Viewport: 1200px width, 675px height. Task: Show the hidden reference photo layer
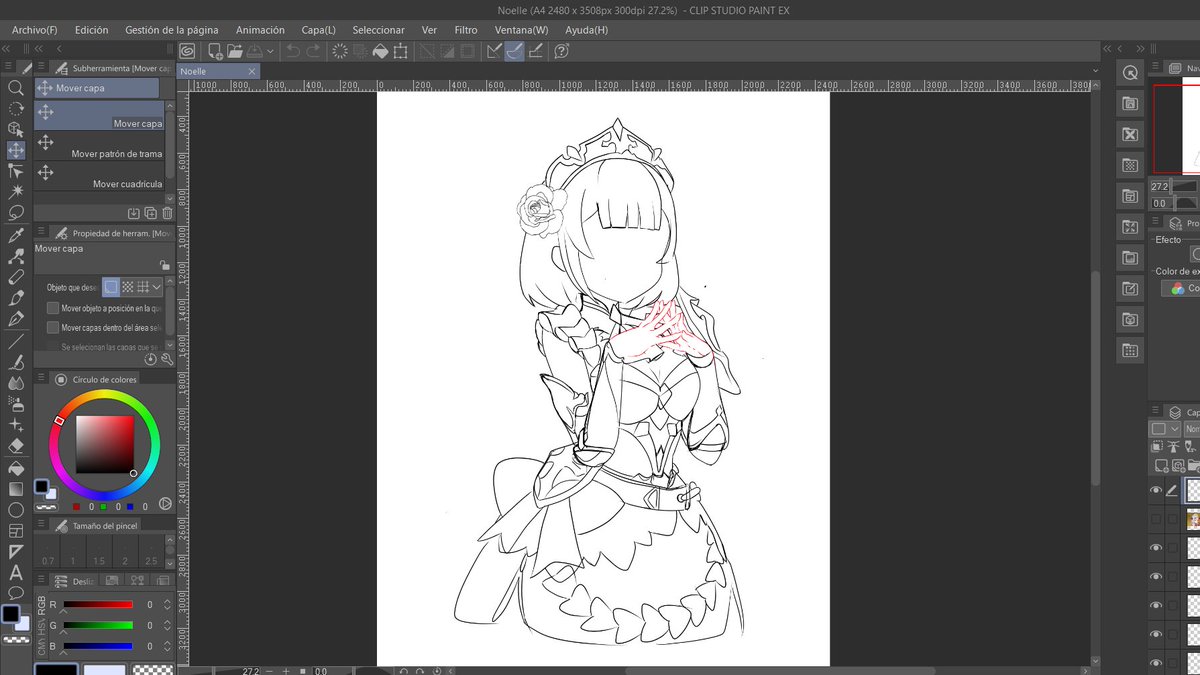coord(1156,519)
